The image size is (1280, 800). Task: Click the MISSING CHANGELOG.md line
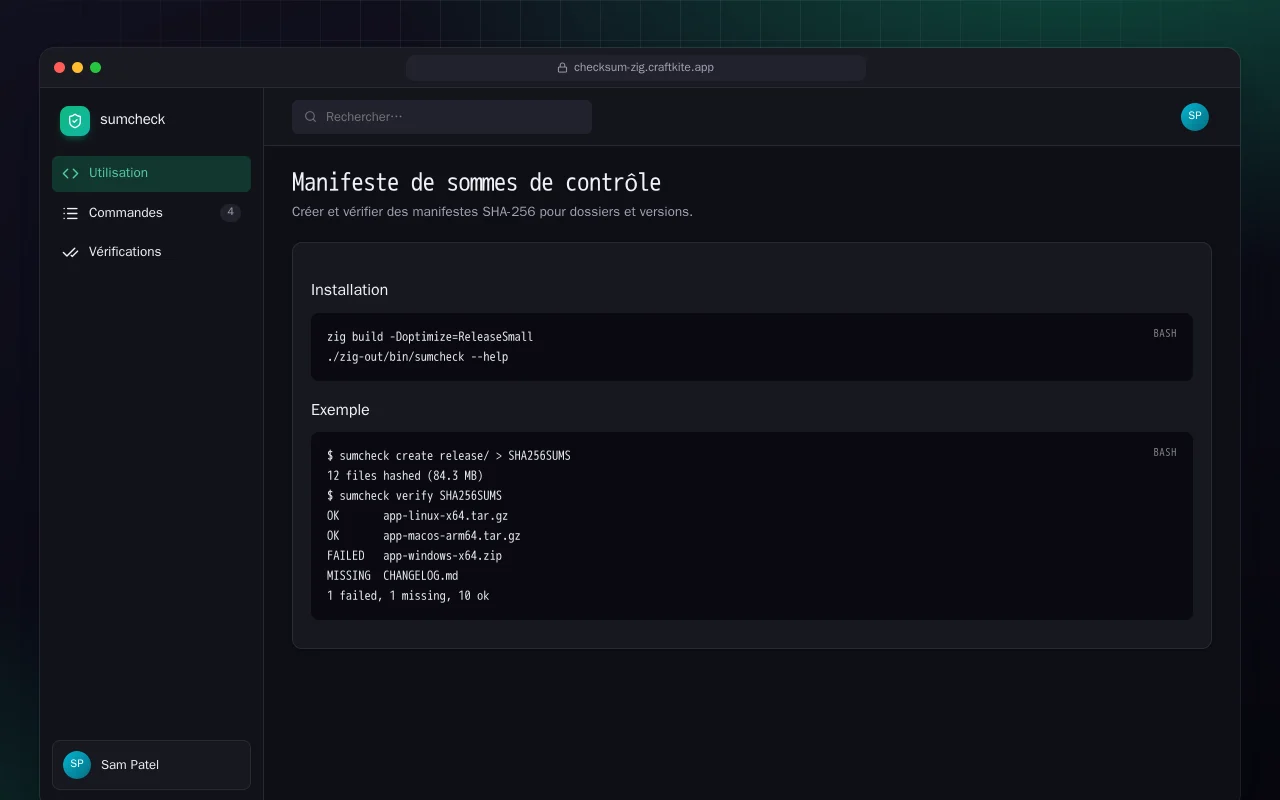coord(393,576)
